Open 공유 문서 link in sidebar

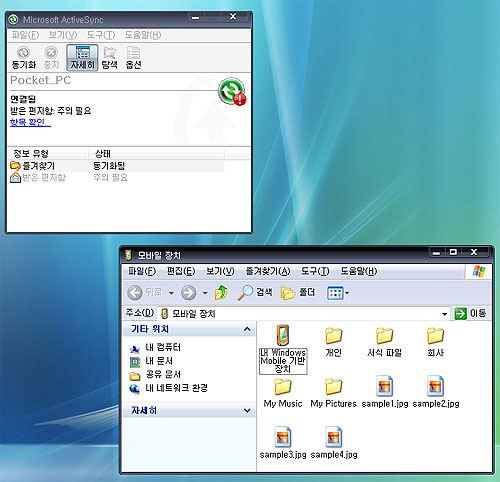155,375
